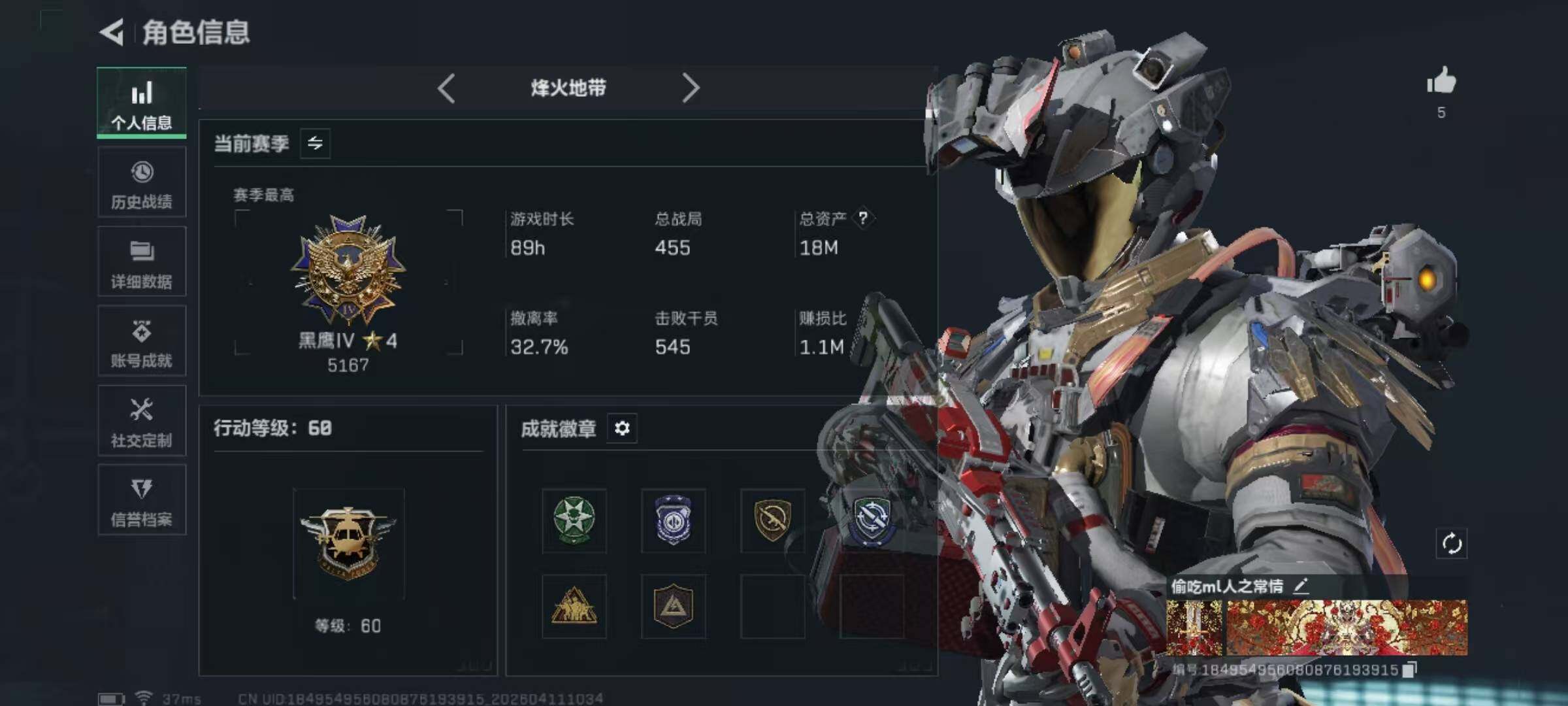This screenshot has width=1568, height=706.
Task: Open the 详细数据 section
Action: (142, 261)
